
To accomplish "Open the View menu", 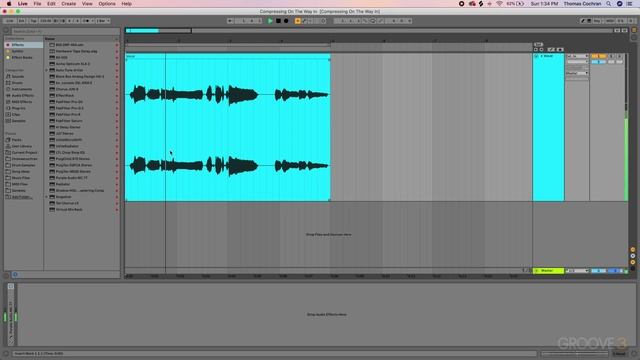I will (87, 4).
